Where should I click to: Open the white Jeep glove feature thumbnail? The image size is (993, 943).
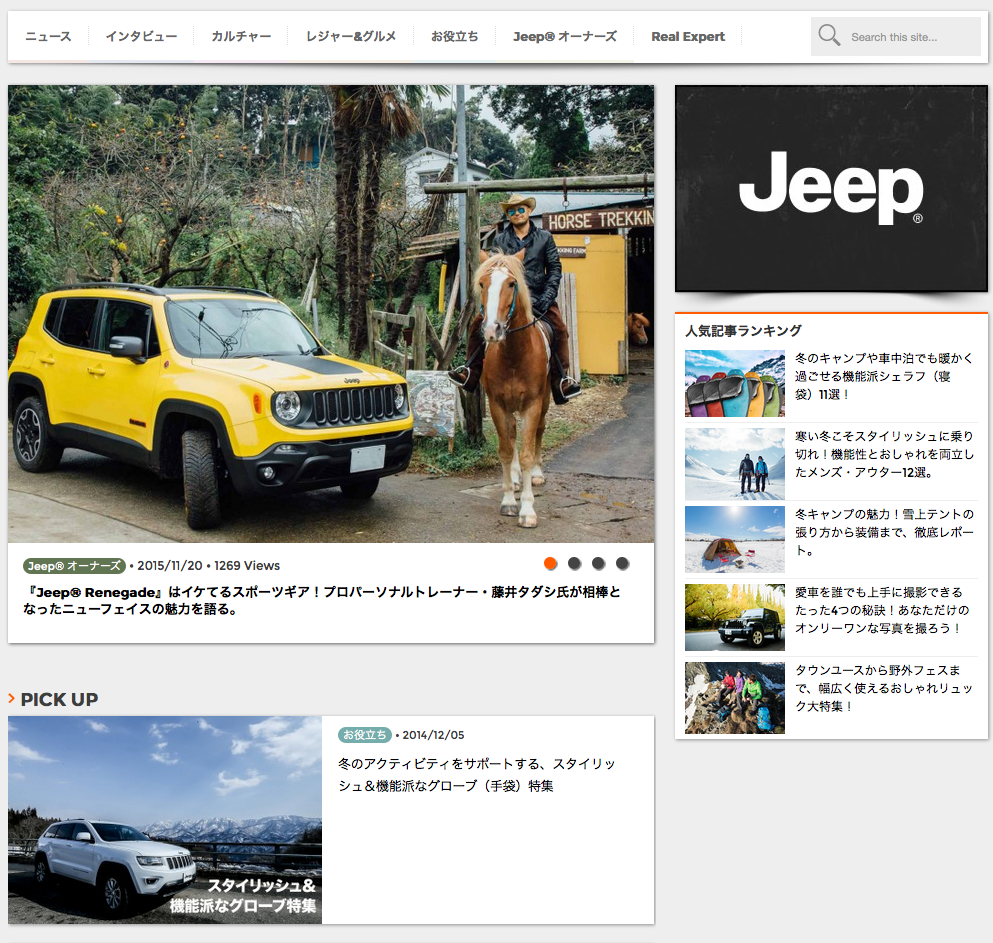pos(165,820)
